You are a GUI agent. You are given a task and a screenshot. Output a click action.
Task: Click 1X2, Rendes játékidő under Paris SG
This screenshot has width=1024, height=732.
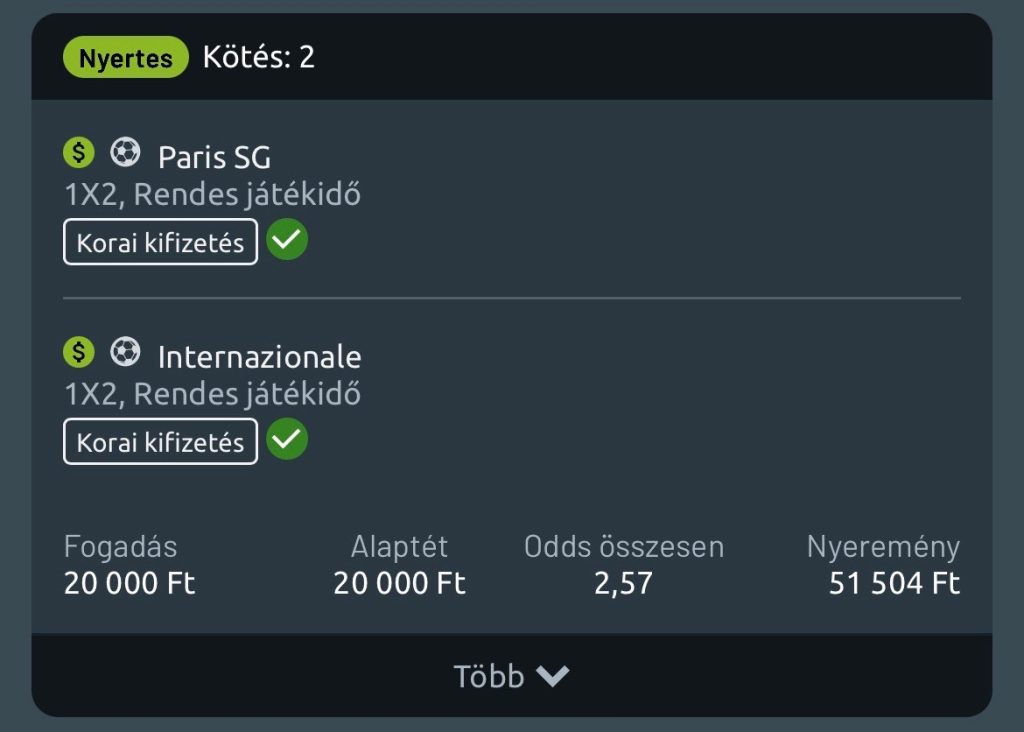coord(212,194)
